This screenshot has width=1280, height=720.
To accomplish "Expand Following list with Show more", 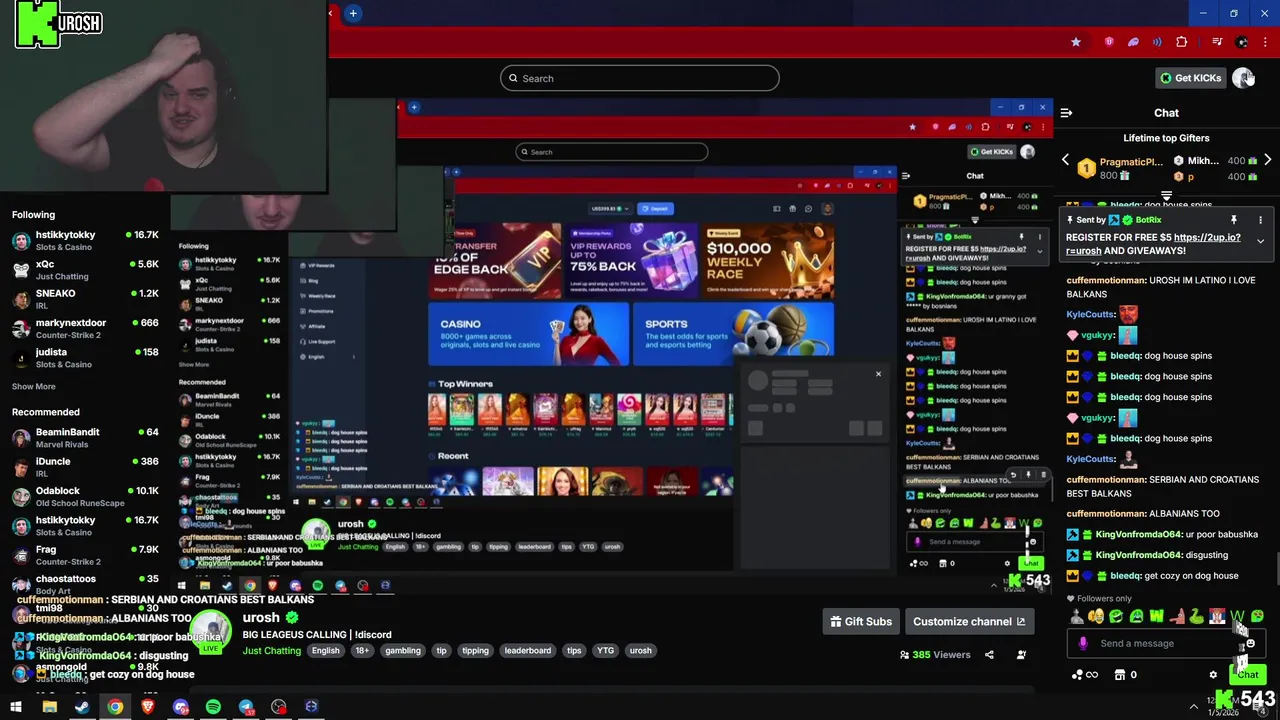I will click(34, 386).
